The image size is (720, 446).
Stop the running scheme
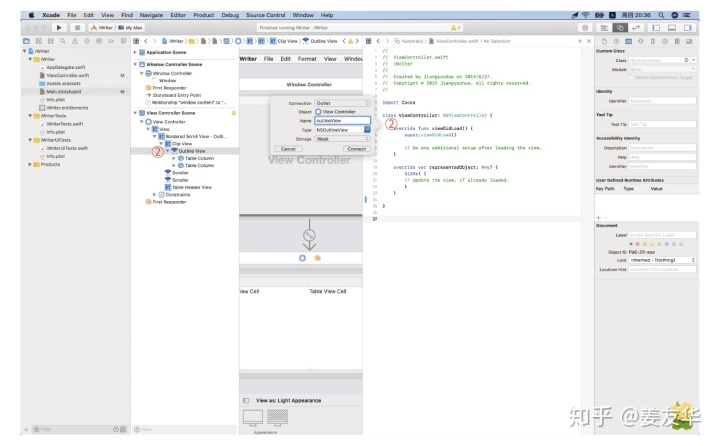[x=78, y=28]
